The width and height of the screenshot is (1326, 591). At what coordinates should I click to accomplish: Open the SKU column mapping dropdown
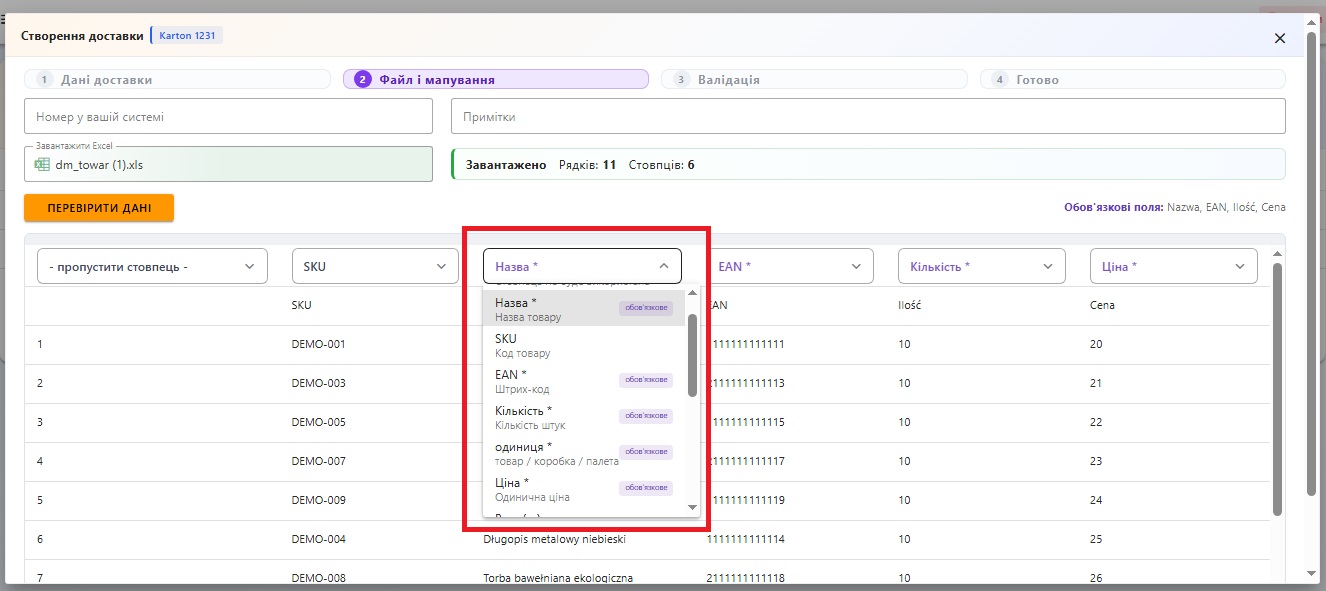point(375,266)
